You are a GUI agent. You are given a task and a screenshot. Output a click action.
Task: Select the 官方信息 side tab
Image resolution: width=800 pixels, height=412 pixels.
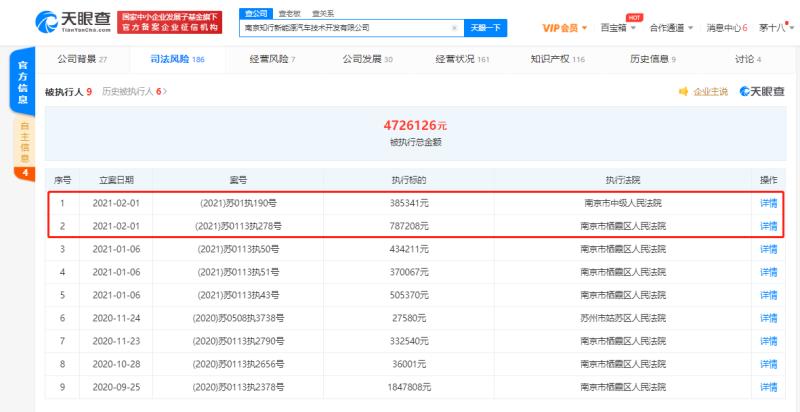[23, 82]
